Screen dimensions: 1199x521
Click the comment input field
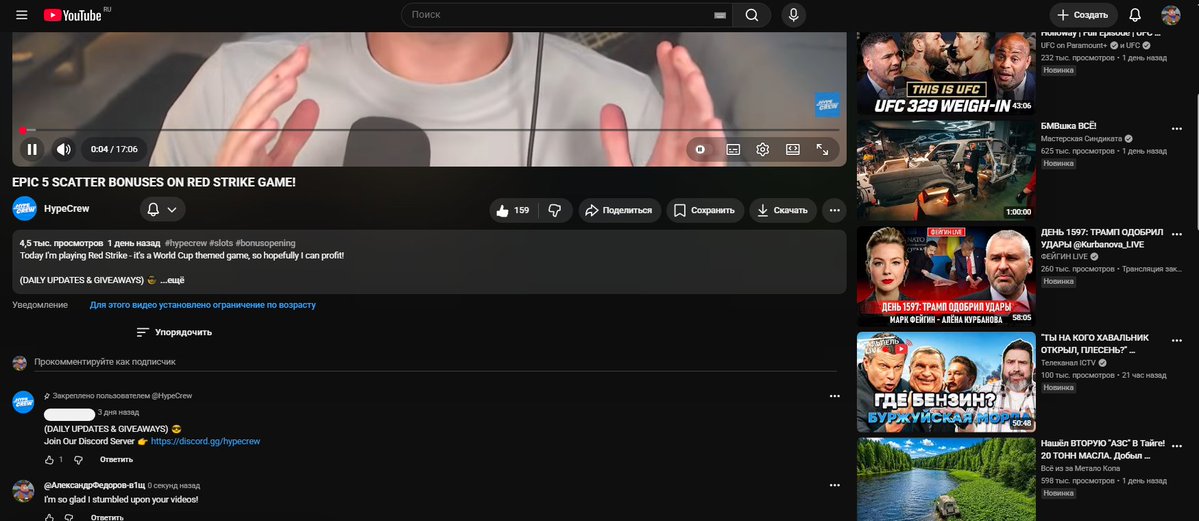click(x=436, y=362)
